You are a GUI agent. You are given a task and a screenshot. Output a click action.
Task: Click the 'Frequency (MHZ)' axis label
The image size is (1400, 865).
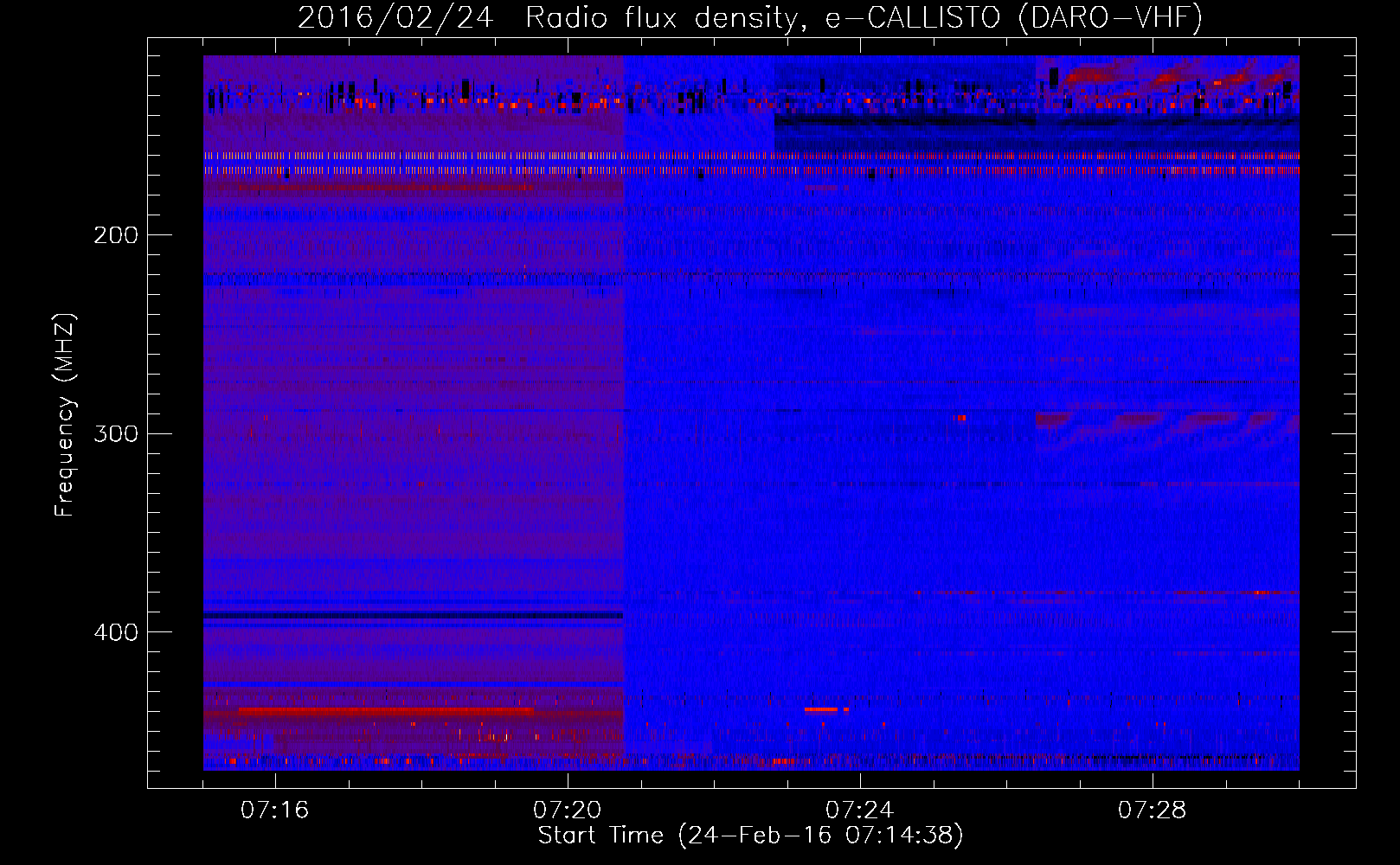click(65, 414)
